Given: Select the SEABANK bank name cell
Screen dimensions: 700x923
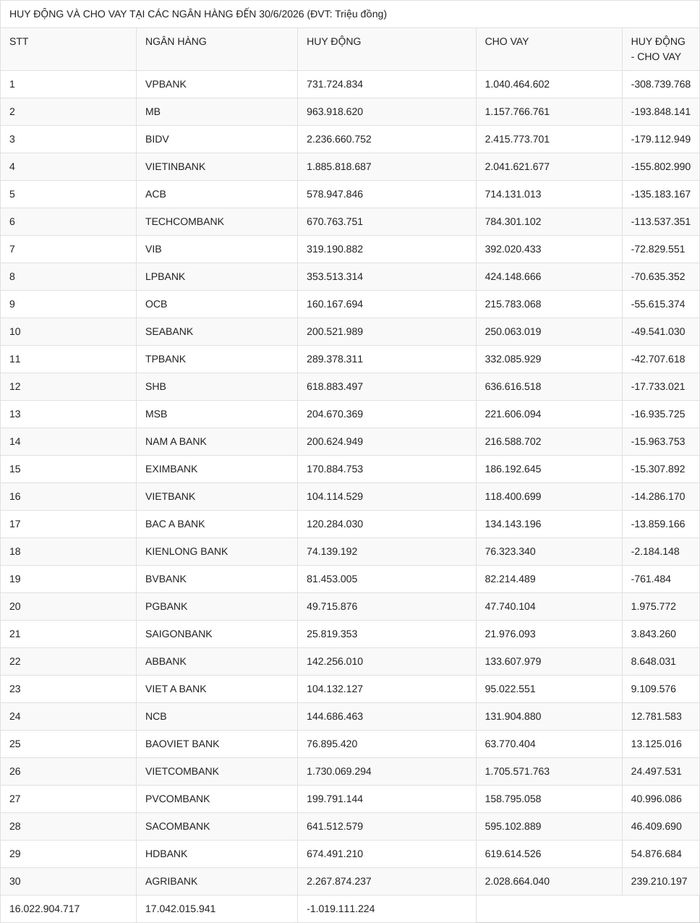Looking at the screenshot, I should coord(169,331).
